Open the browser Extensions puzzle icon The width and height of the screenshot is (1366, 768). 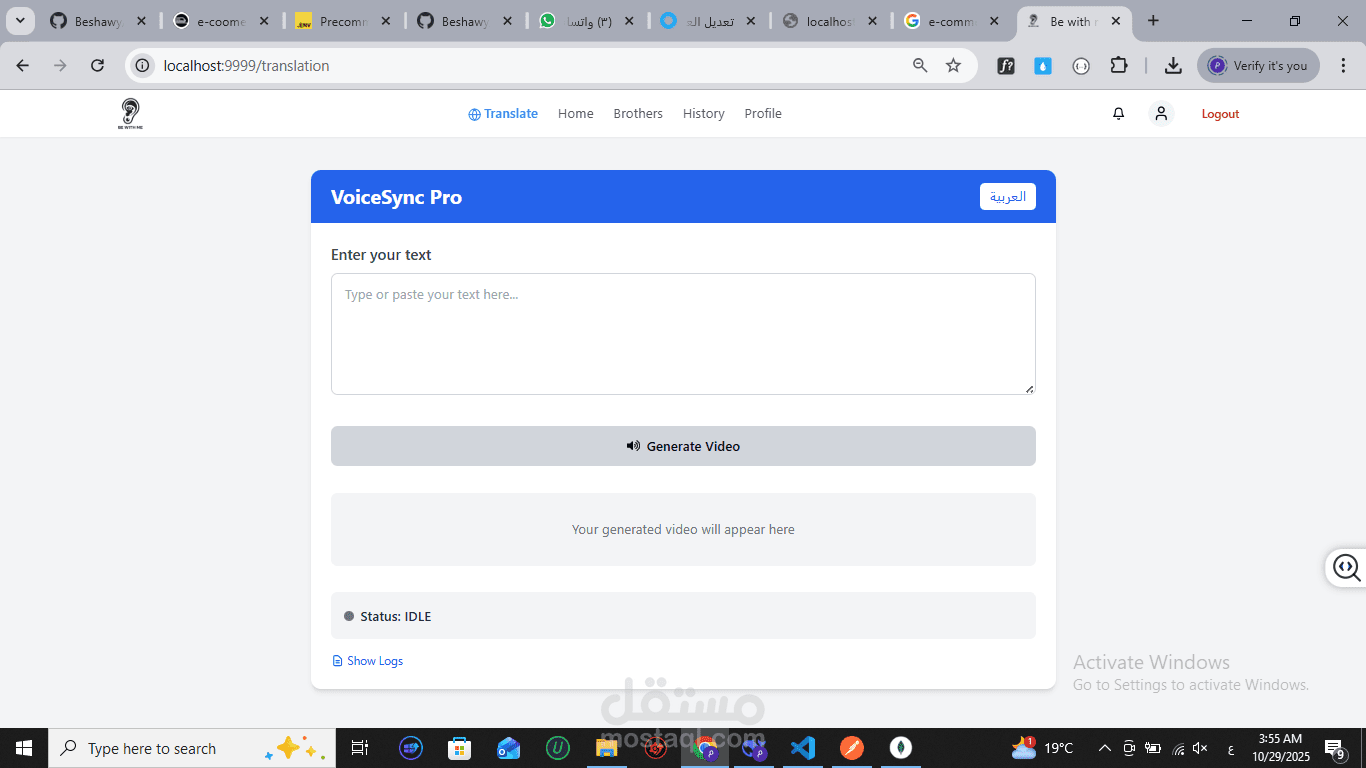1119,66
